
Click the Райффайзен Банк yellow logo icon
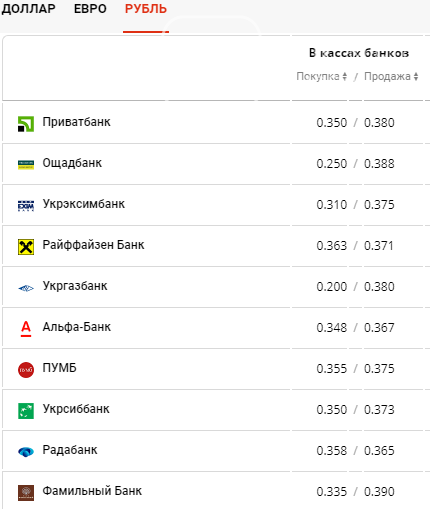(26, 247)
